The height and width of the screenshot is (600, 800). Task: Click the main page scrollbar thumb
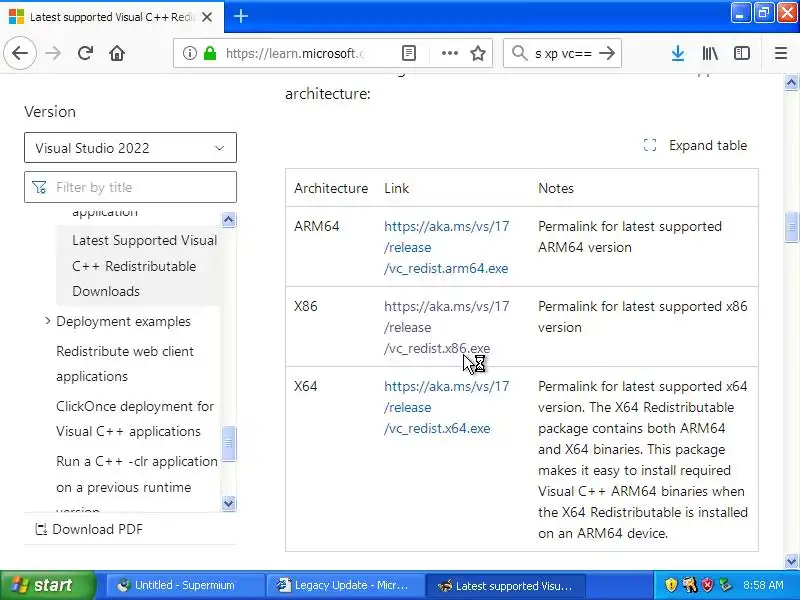coord(791,227)
